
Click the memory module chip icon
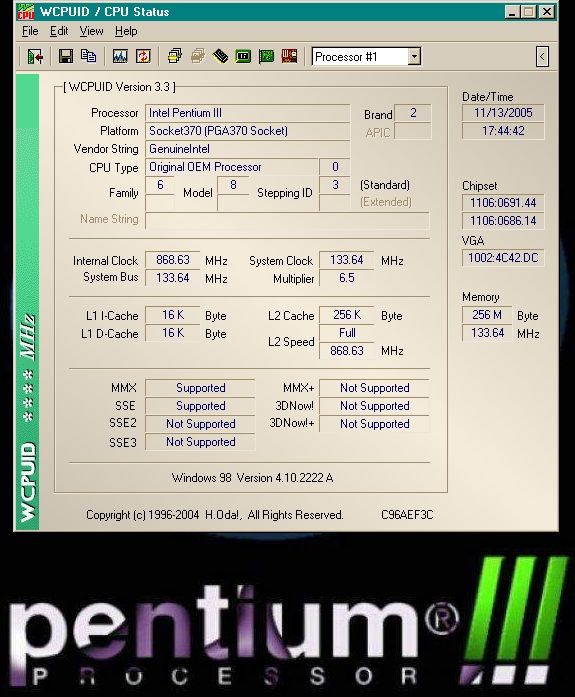[220, 56]
